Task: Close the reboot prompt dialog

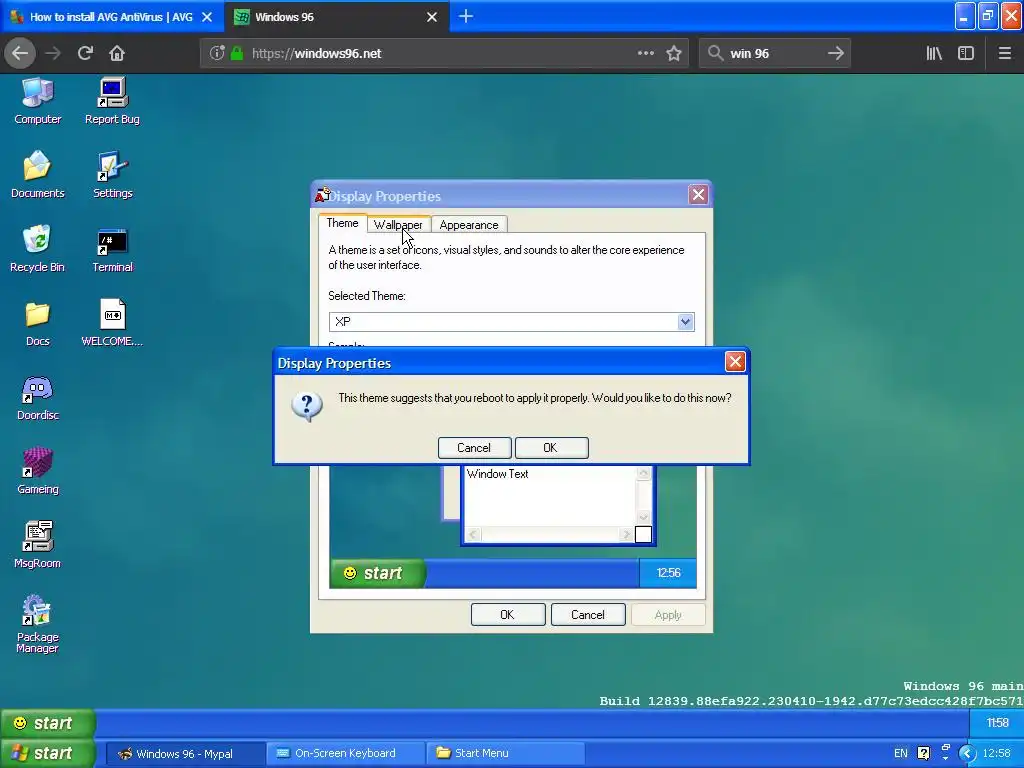Action: pos(735,362)
